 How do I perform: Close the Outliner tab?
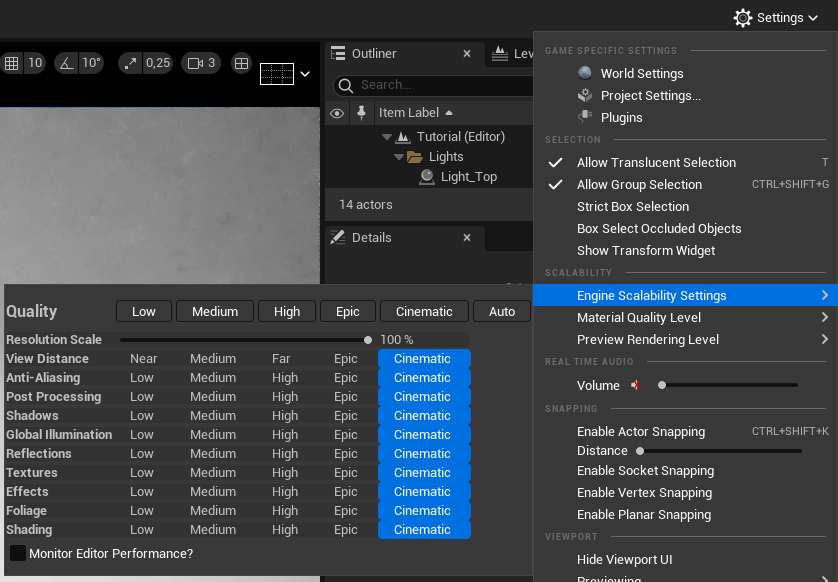click(x=467, y=53)
